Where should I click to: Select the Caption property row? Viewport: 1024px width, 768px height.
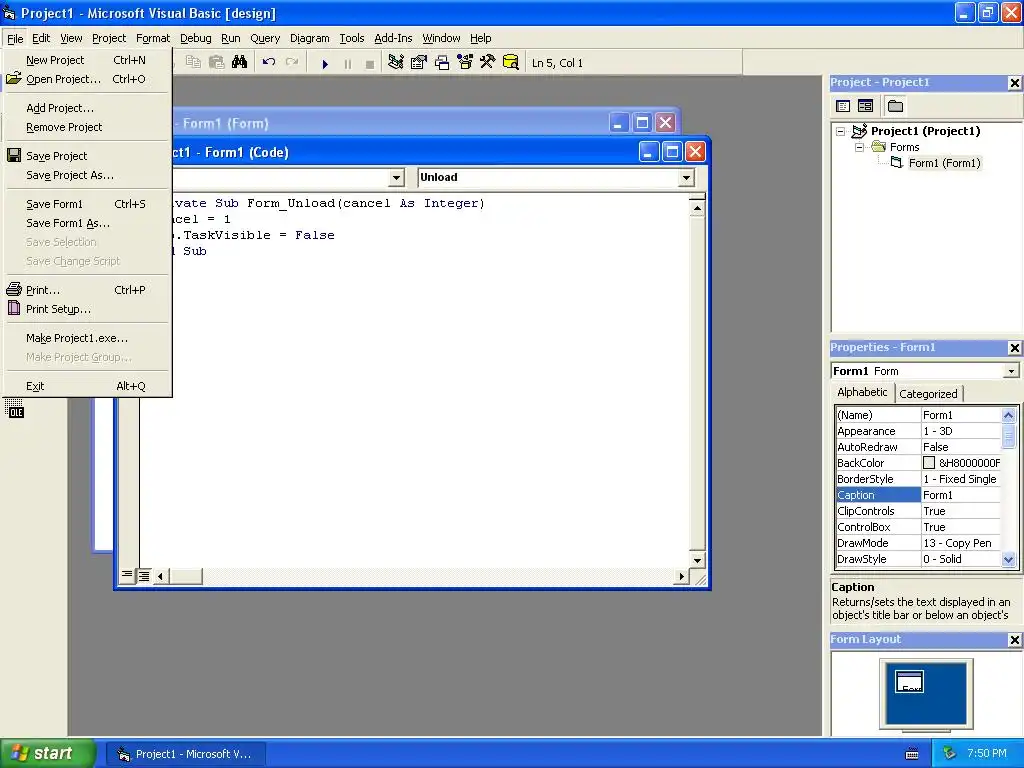[918, 495]
